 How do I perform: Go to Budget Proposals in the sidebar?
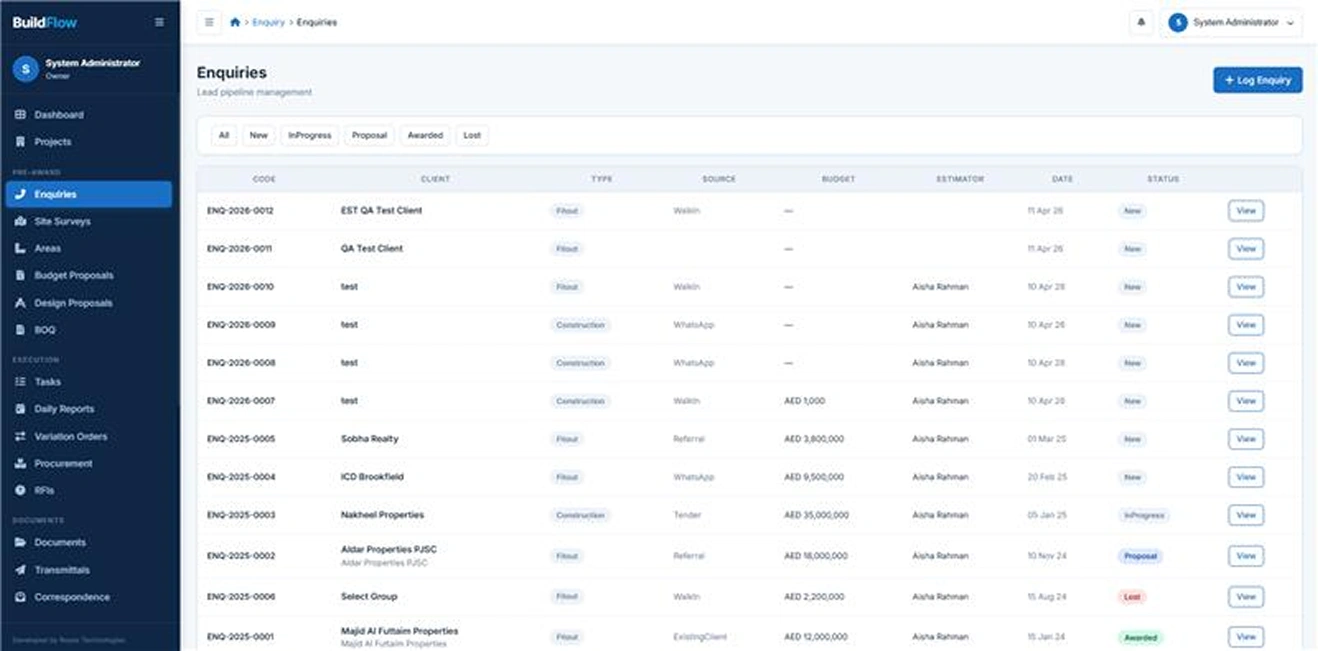pyautogui.click(x=74, y=275)
